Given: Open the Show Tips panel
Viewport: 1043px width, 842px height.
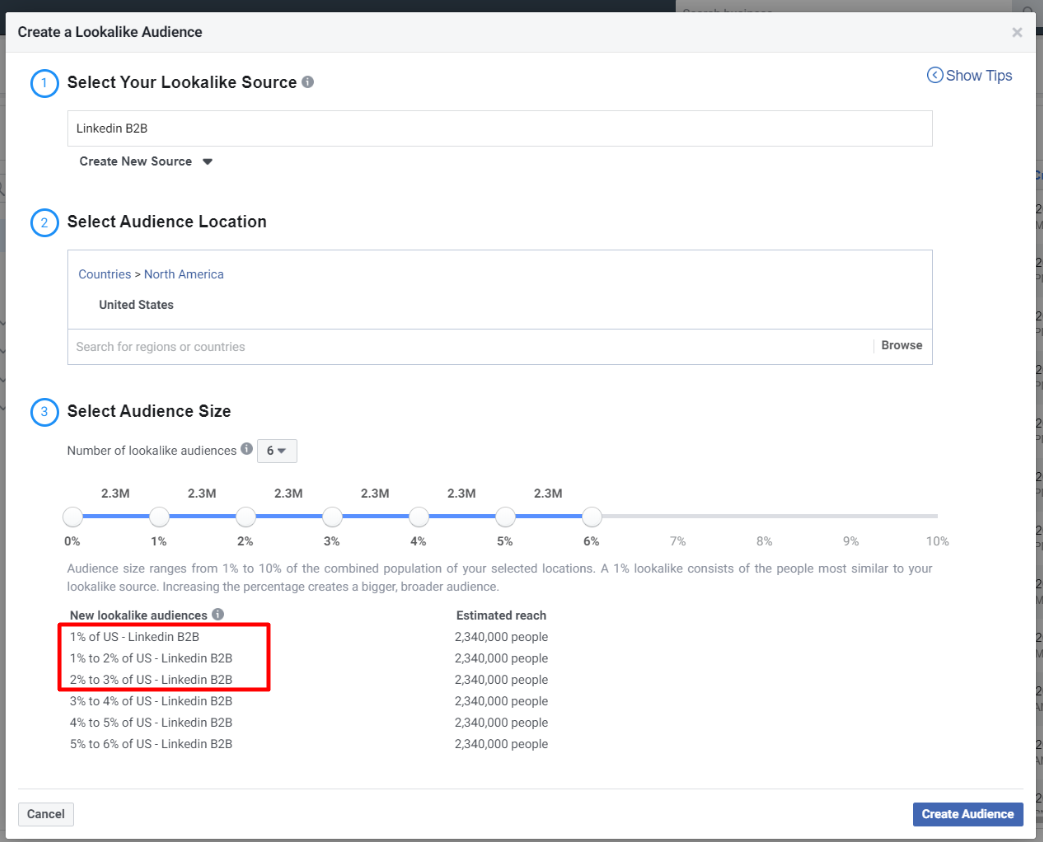Looking at the screenshot, I should [969, 75].
